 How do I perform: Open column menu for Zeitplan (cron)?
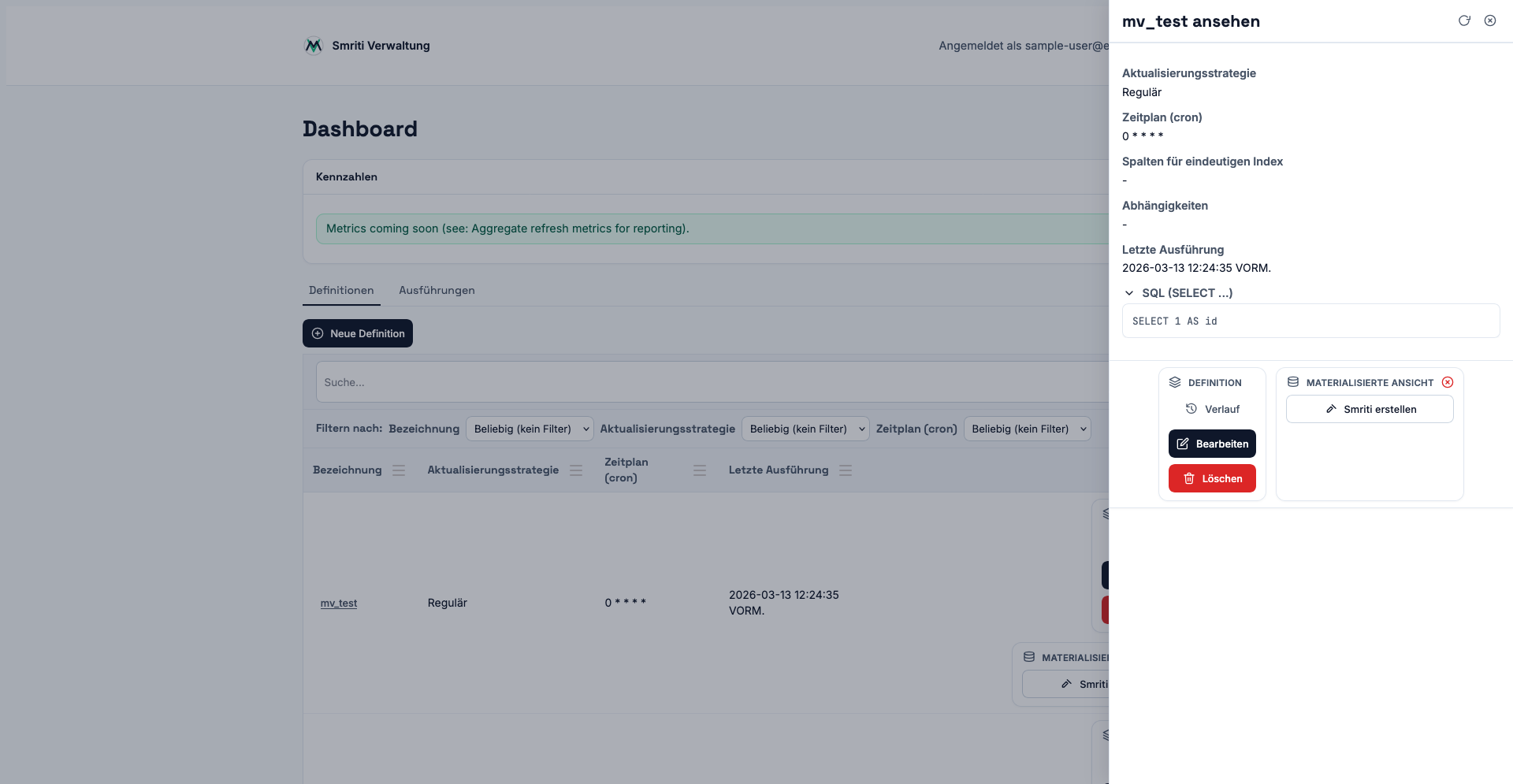[700, 470]
